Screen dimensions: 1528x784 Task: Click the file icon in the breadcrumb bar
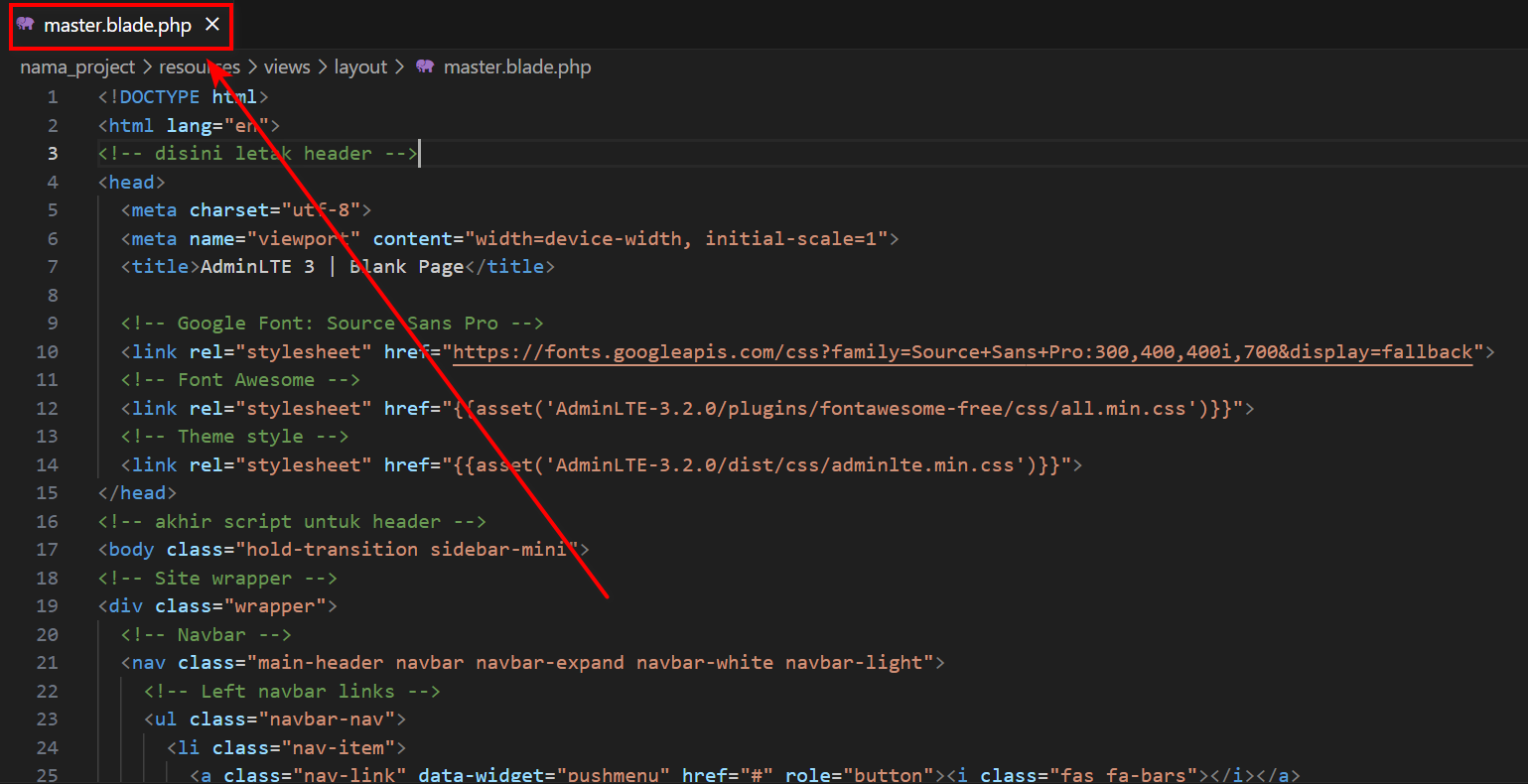pos(426,66)
